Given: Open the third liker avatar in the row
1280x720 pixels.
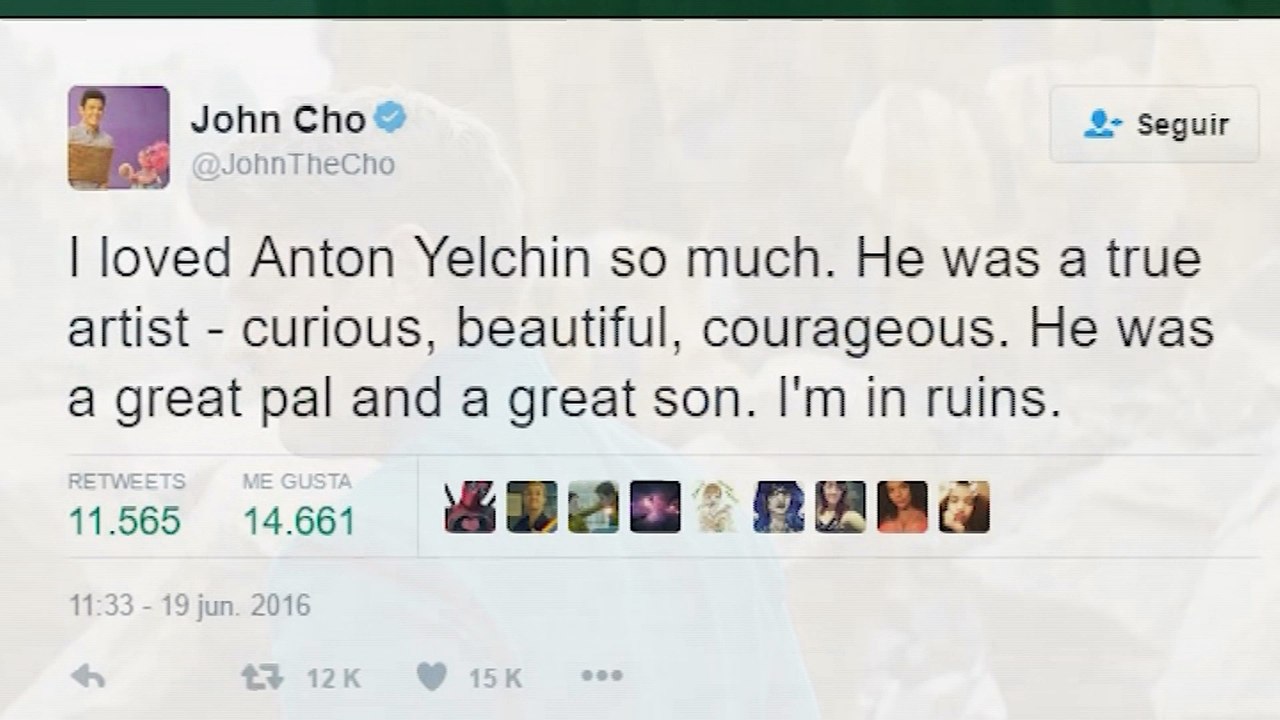Looking at the screenshot, I should point(594,507).
